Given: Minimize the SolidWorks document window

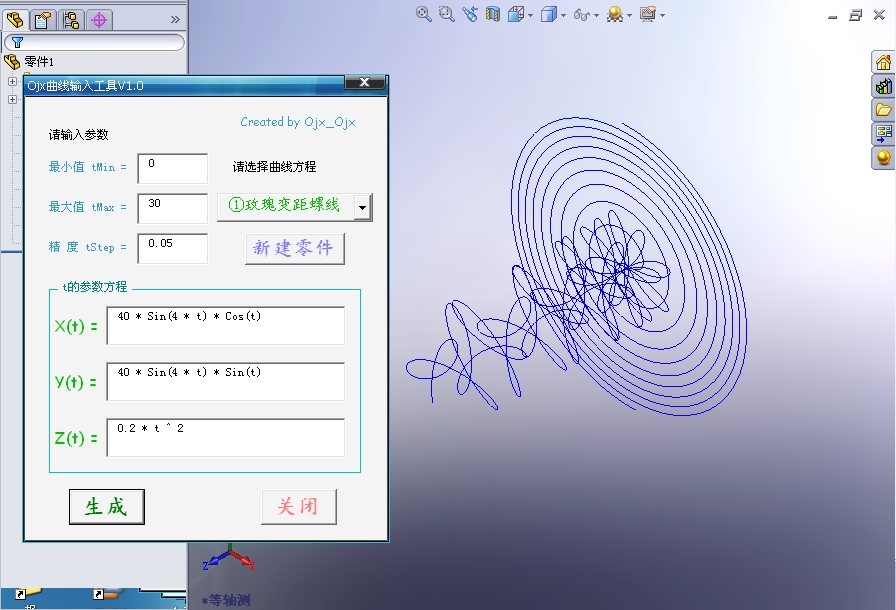Looking at the screenshot, I should (833, 17).
